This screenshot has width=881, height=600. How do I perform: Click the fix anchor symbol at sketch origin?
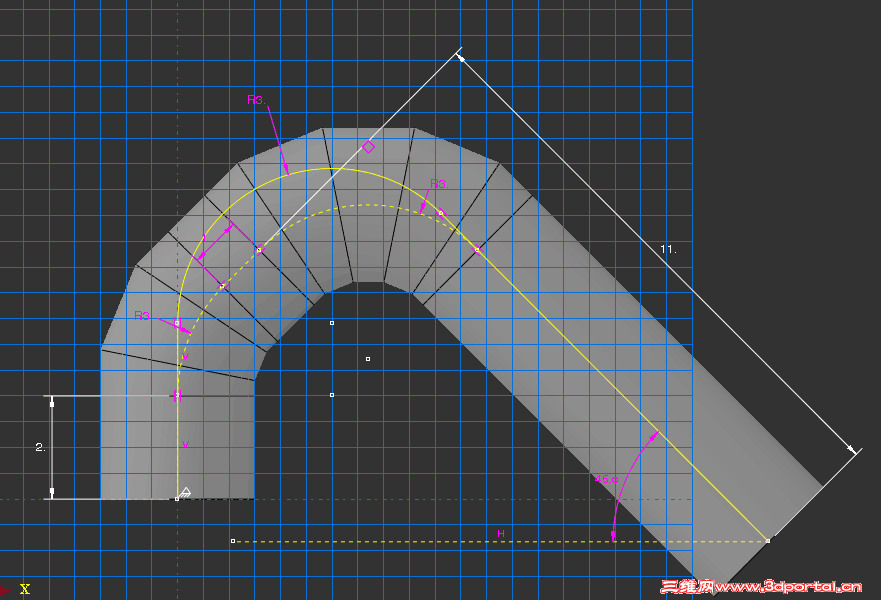pos(186,492)
